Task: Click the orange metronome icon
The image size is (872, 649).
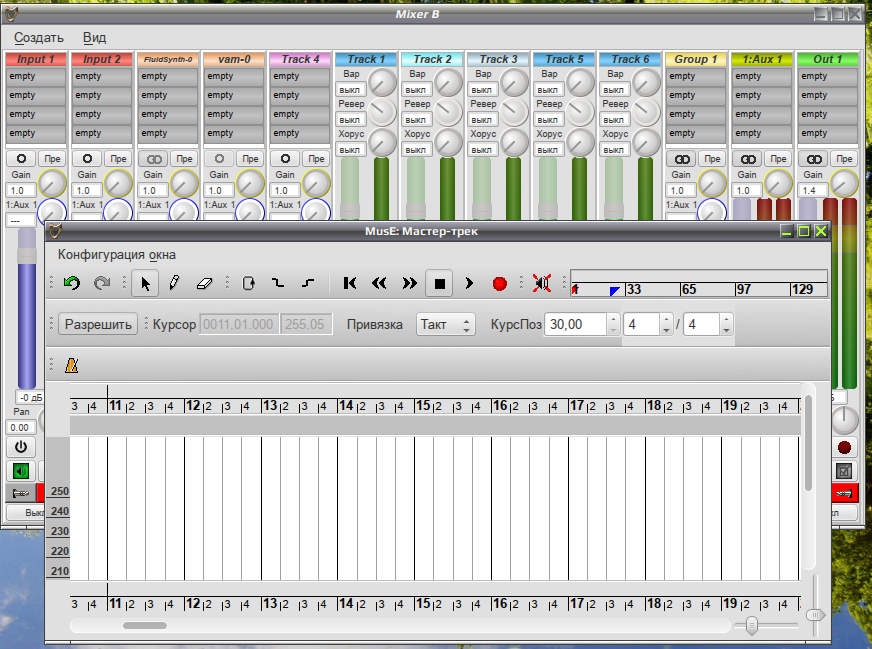Action: coord(72,365)
